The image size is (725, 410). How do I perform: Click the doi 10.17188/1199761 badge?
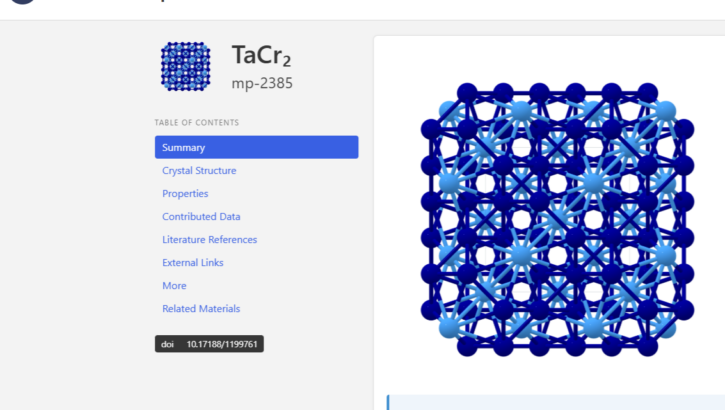209,344
